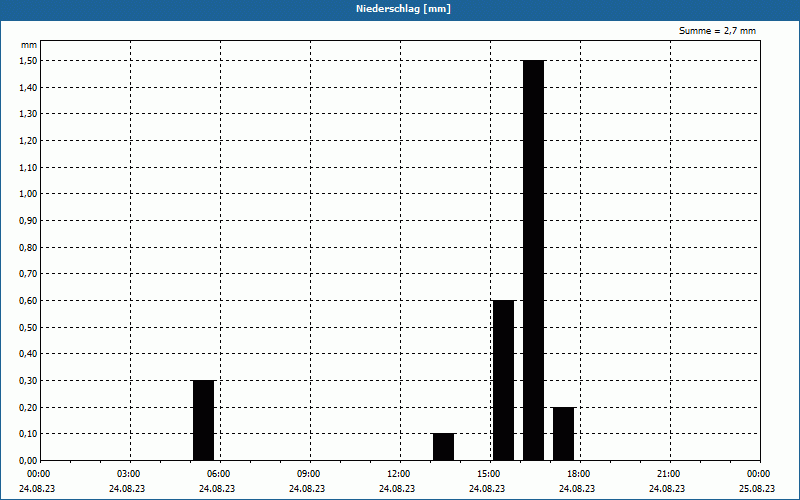Image resolution: width=800 pixels, height=500 pixels.
Task: Select the tallest 1,50 mm precipitation bar
Action: click(x=534, y=260)
